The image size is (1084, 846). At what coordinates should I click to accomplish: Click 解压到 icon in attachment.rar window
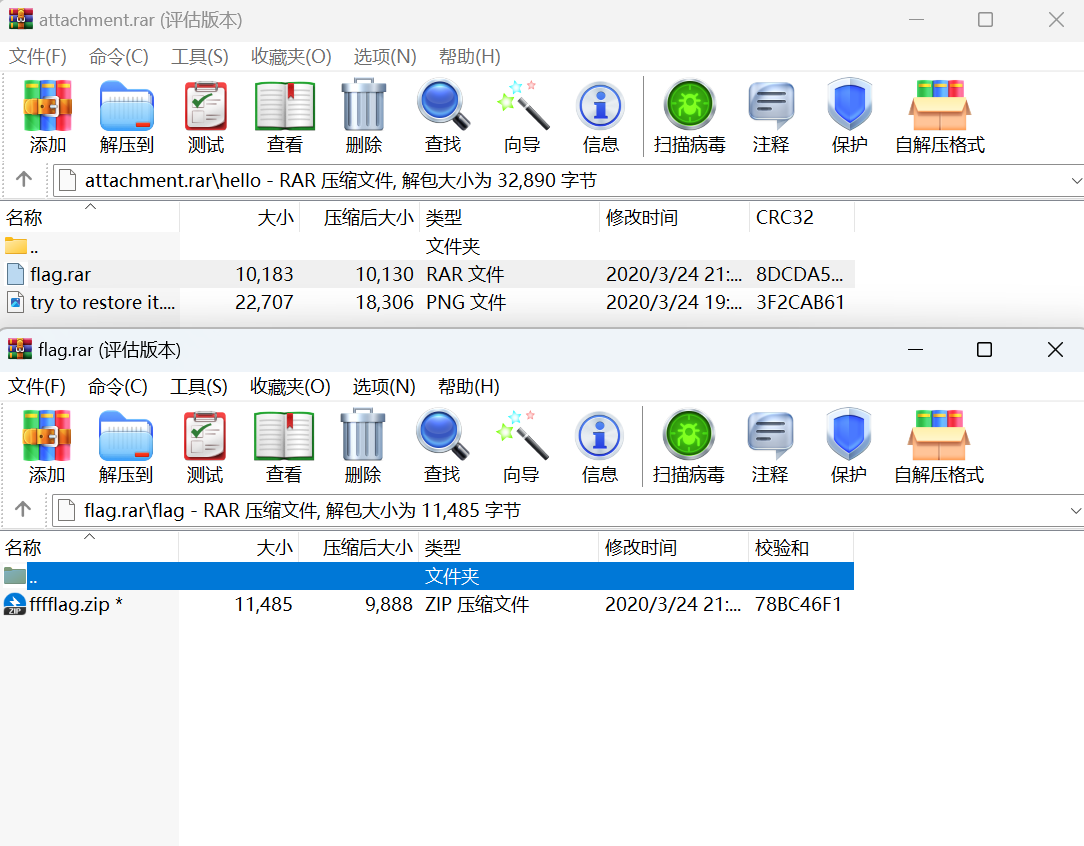pos(127,106)
